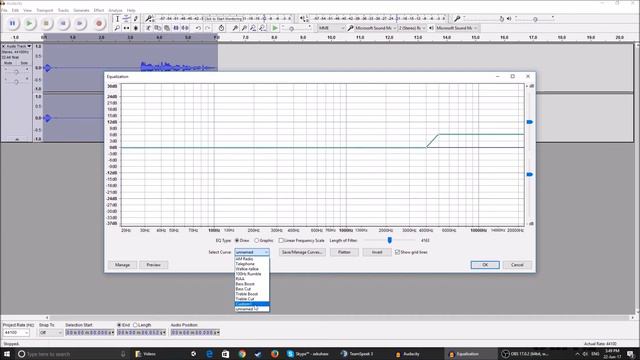Click the Stop transport button
The image size is (640, 360).
click(46, 24)
